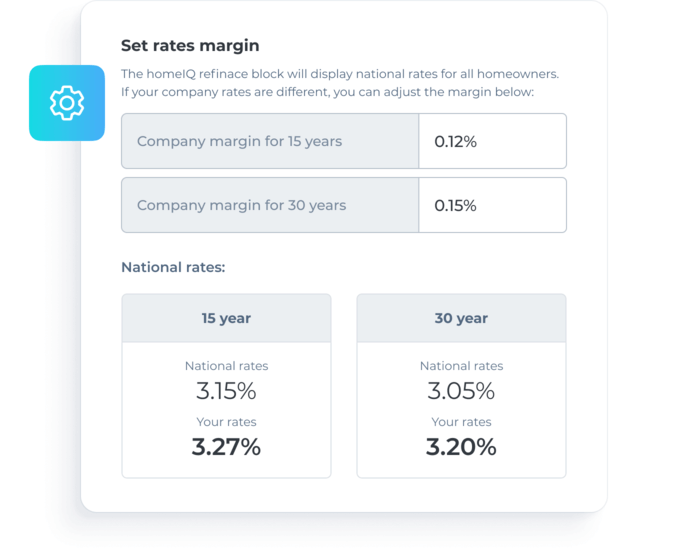Click the 3.27% your rate value
Screen dimensions: 680x551
[226, 447]
